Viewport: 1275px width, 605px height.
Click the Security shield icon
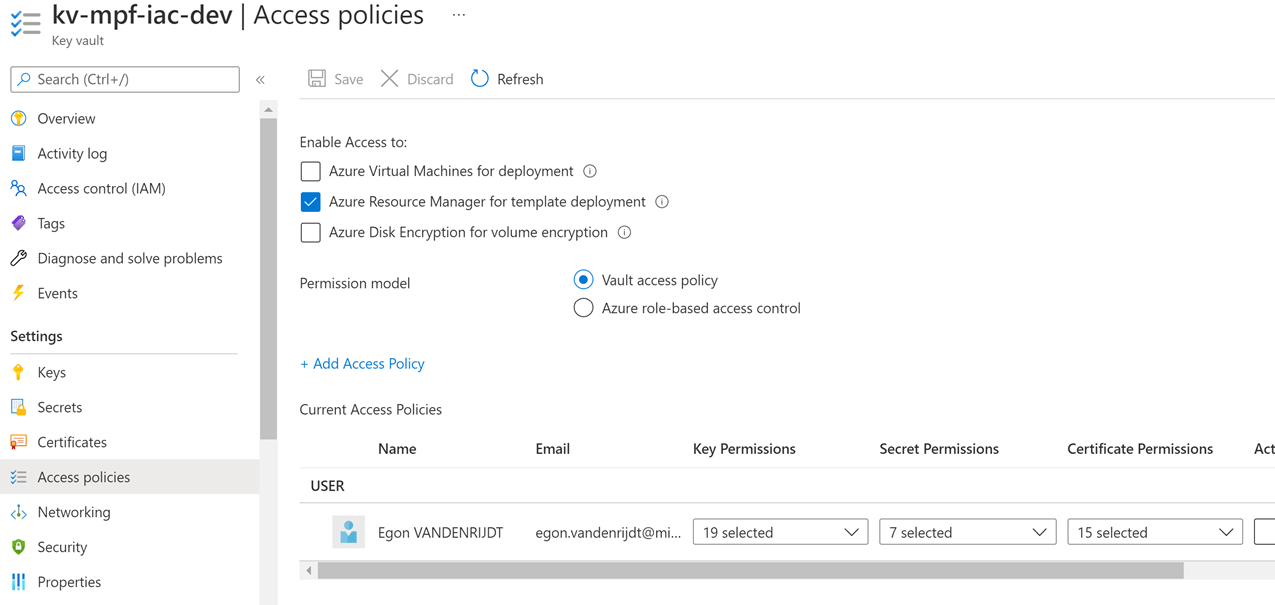tap(19, 547)
